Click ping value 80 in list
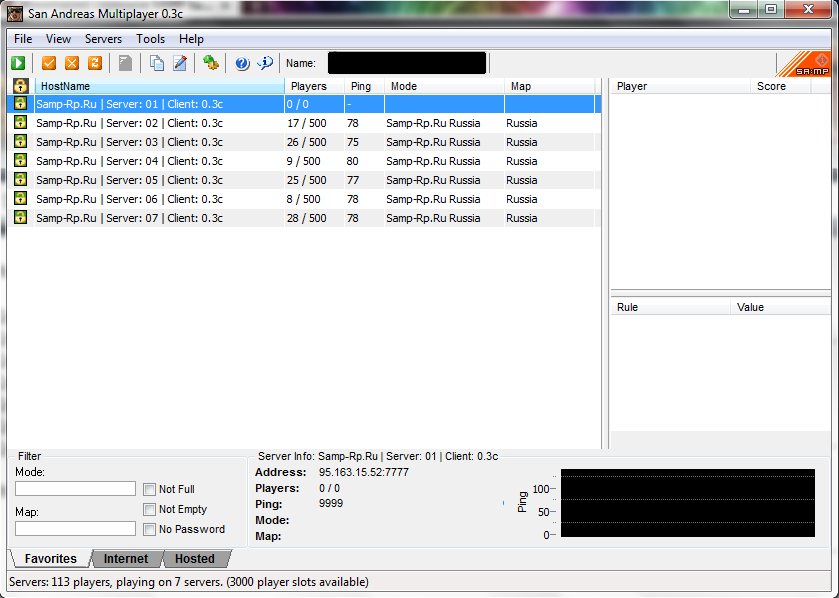 click(x=353, y=161)
